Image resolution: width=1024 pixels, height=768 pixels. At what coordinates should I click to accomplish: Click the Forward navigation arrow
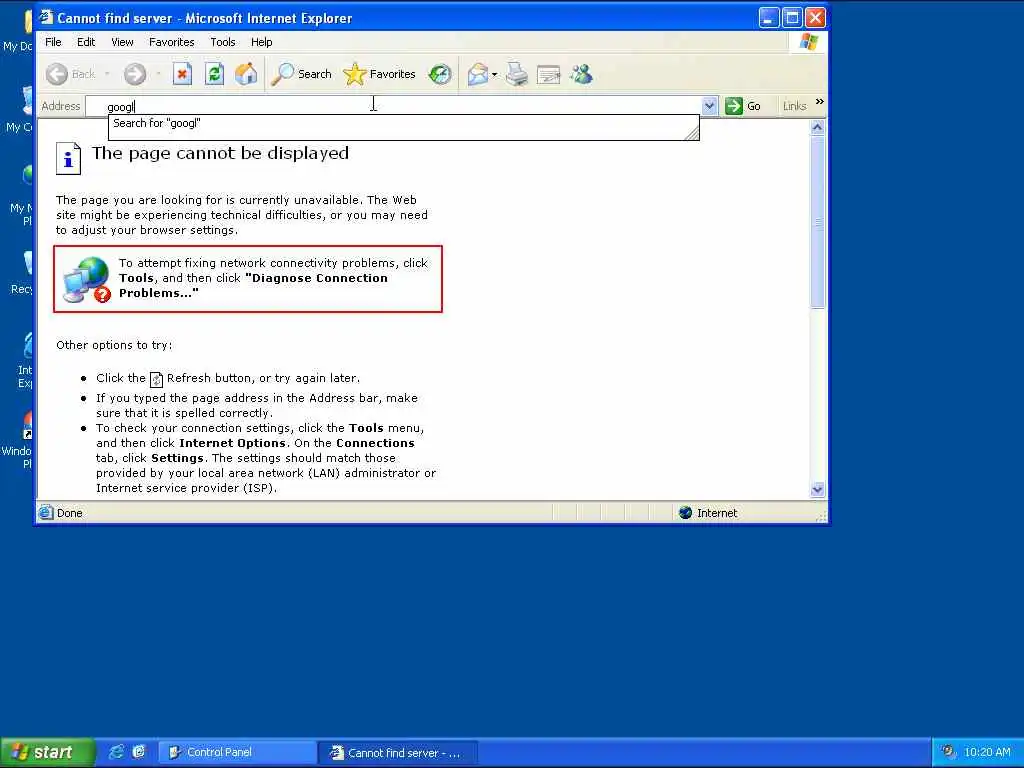135,74
